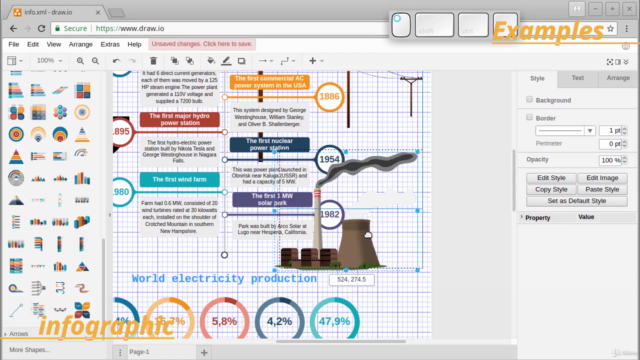The image size is (640, 360).
Task: Switch to the Arrange panel tab
Action: point(618,78)
